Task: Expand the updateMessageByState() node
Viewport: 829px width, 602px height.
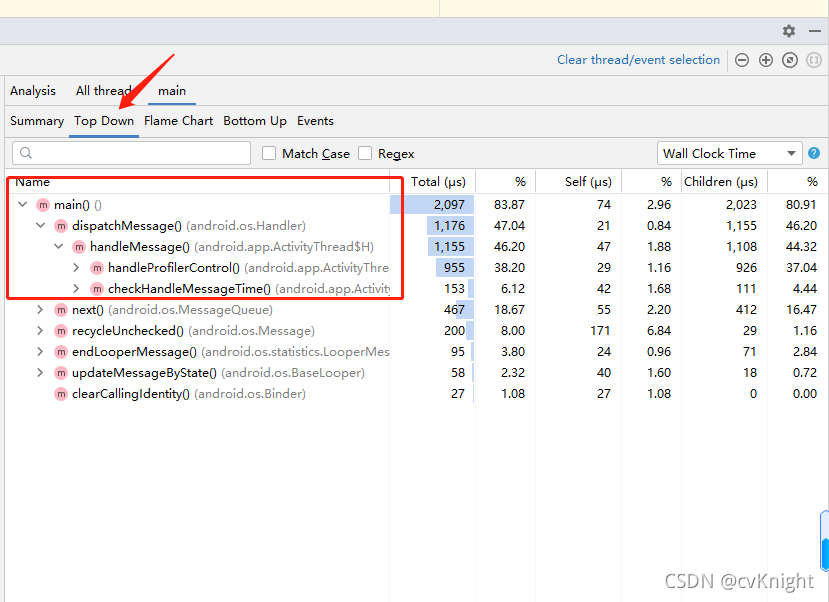Action: pyautogui.click(x=40, y=373)
